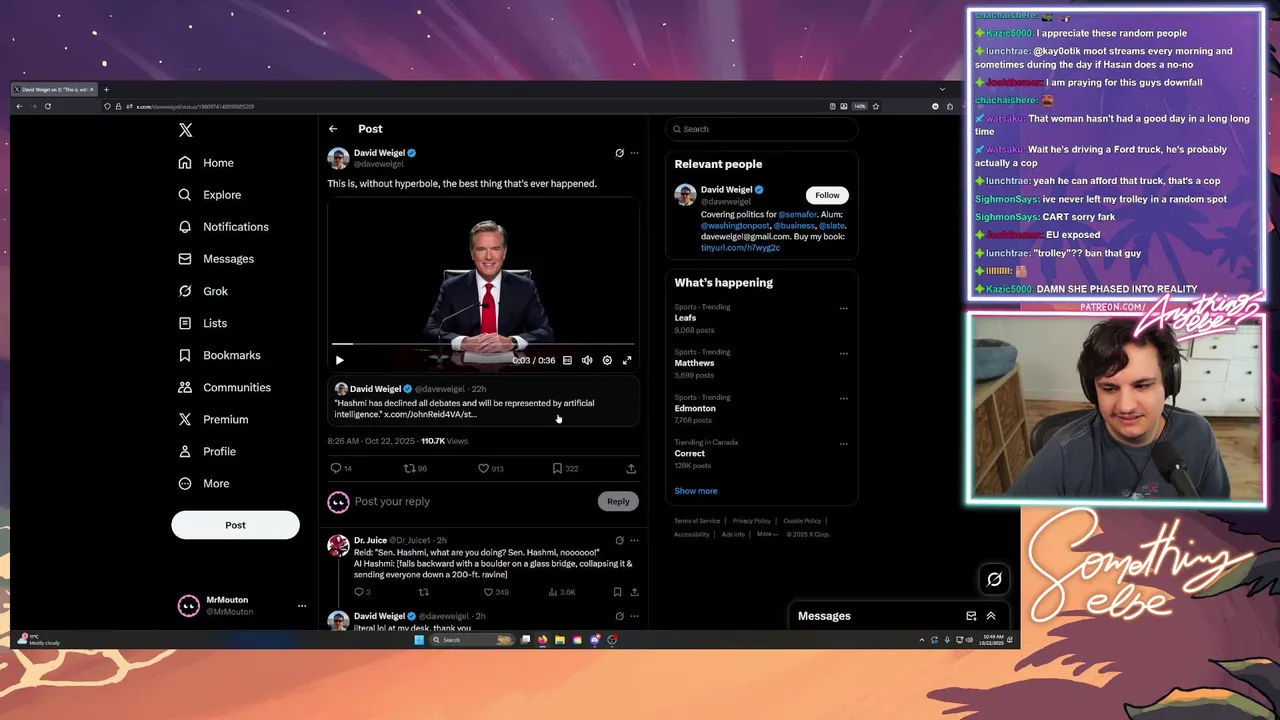
Task: Open Windows Start menu
Action: [x=419, y=640]
